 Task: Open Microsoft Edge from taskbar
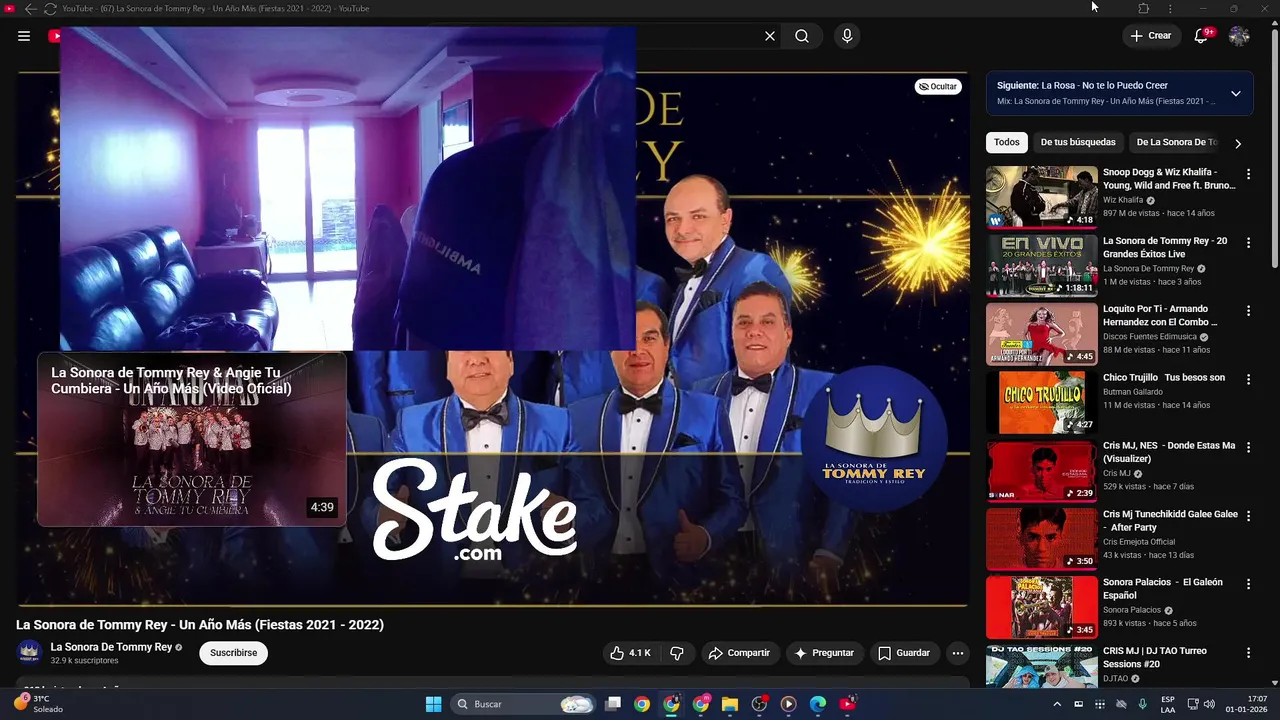point(818,704)
